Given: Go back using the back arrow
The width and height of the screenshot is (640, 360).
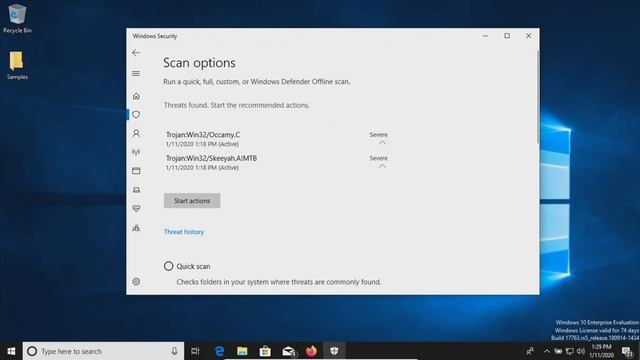Looking at the screenshot, I should pyautogui.click(x=136, y=53).
